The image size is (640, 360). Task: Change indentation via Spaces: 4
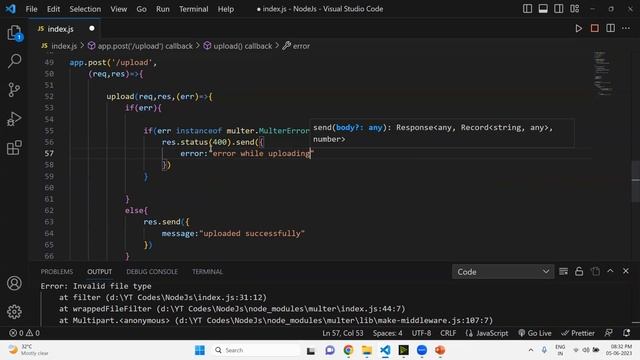(387, 333)
